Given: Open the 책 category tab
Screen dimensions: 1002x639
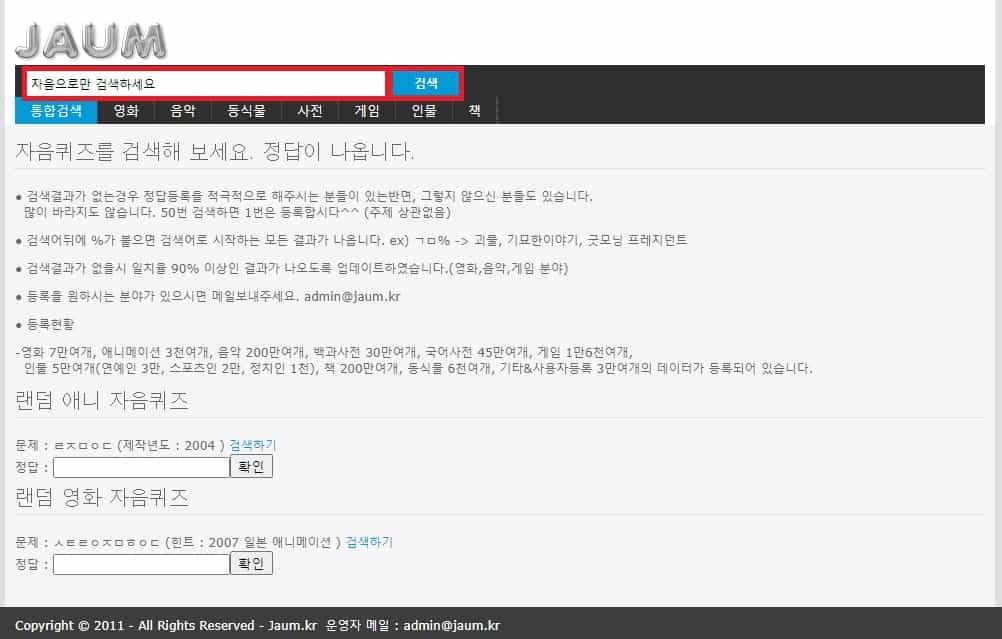Looking at the screenshot, I should pyautogui.click(x=473, y=111).
